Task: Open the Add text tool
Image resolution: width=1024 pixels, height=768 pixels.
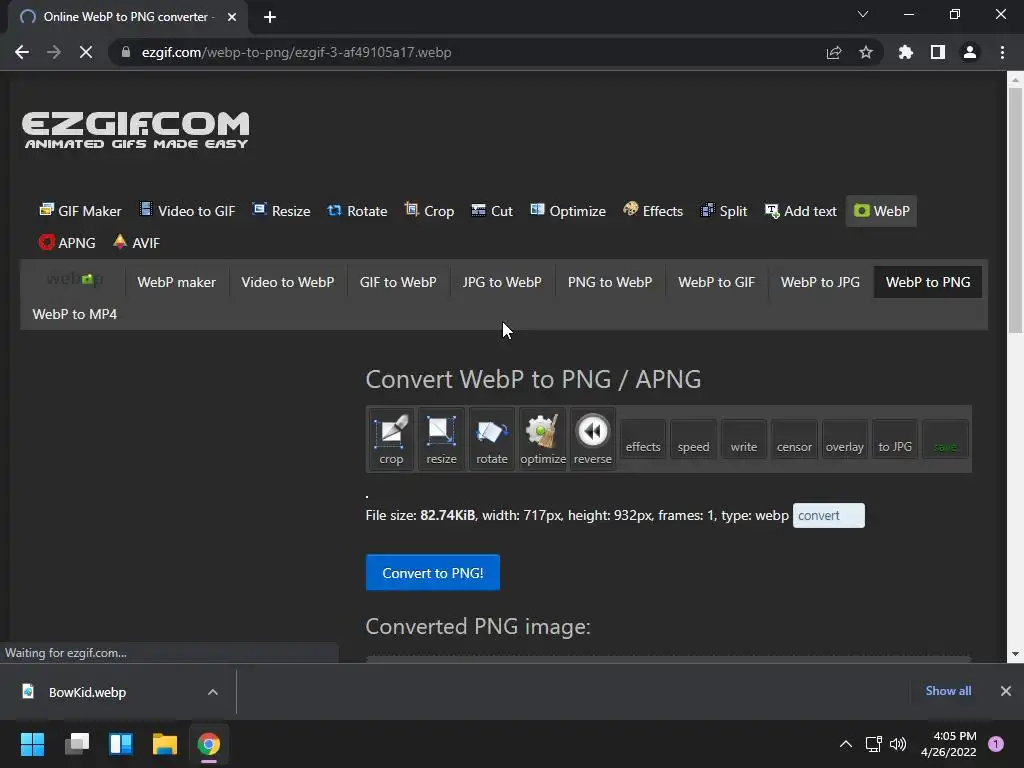Action: pyautogui.click(x=801, y=211)
